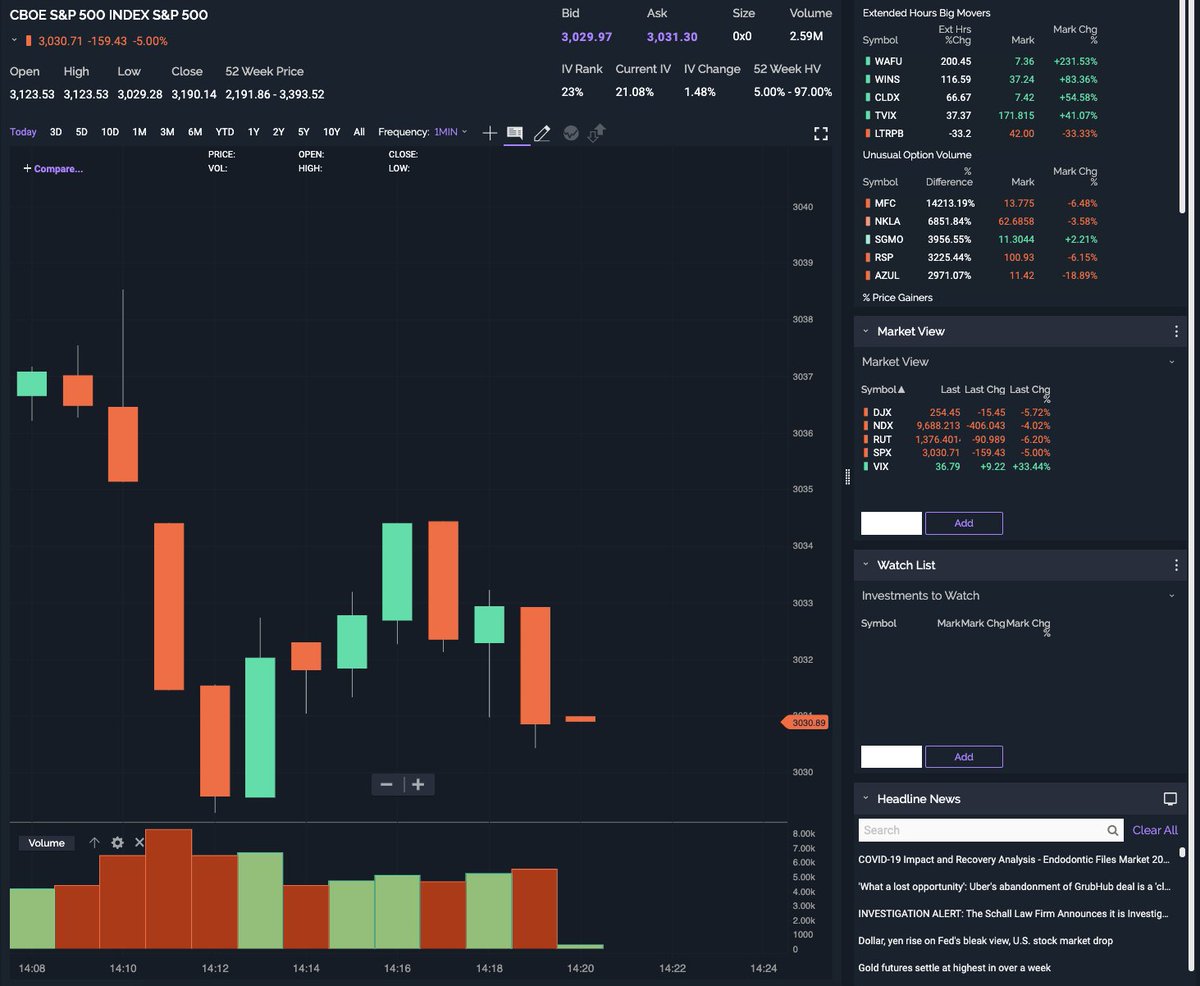Image resolution: width=1200 pixels, height=986 pixels.
Task: Select the NDX row in Market View
Action: point(958,426)
